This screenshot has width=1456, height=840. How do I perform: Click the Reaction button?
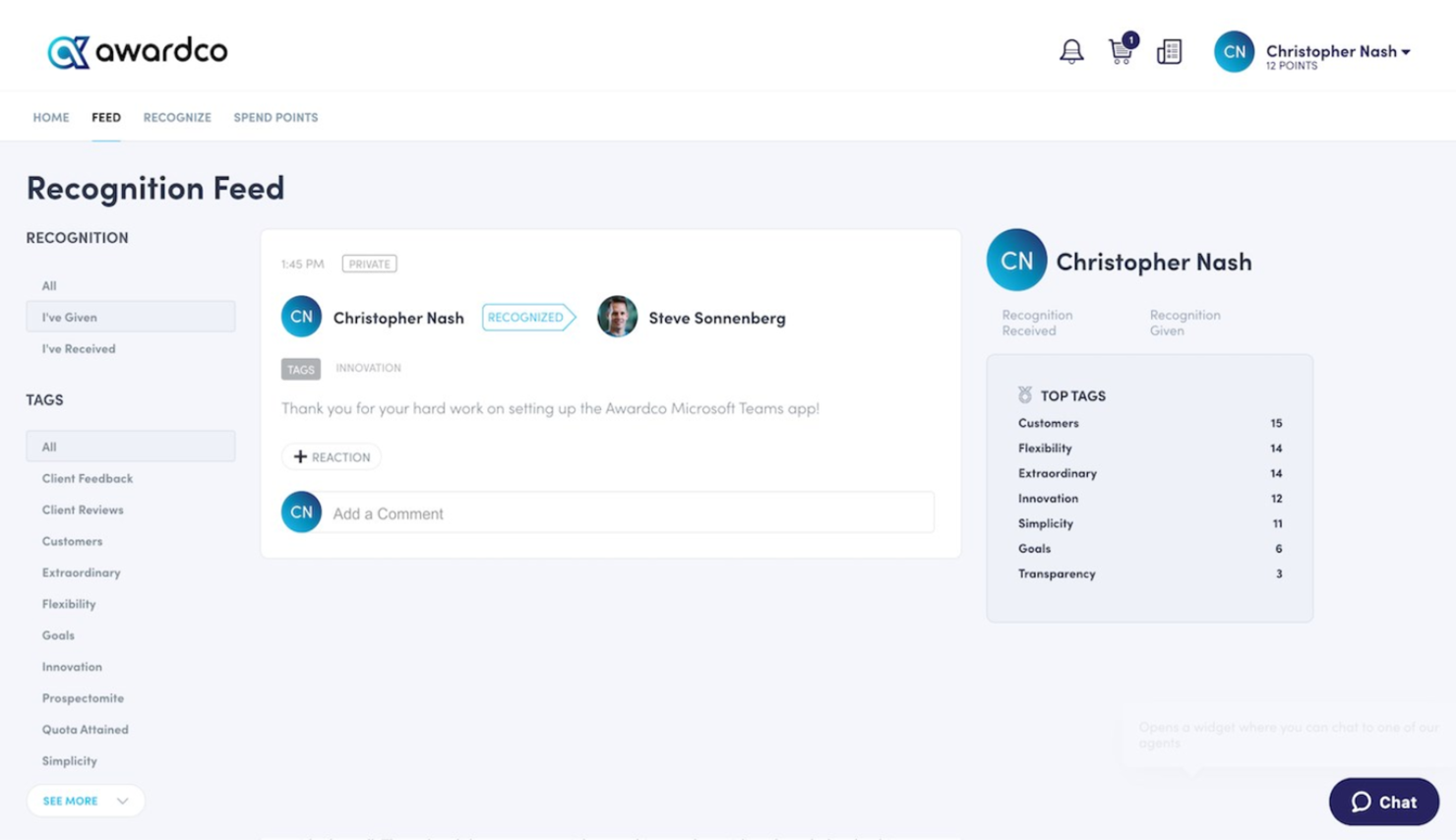pos(332,456)
